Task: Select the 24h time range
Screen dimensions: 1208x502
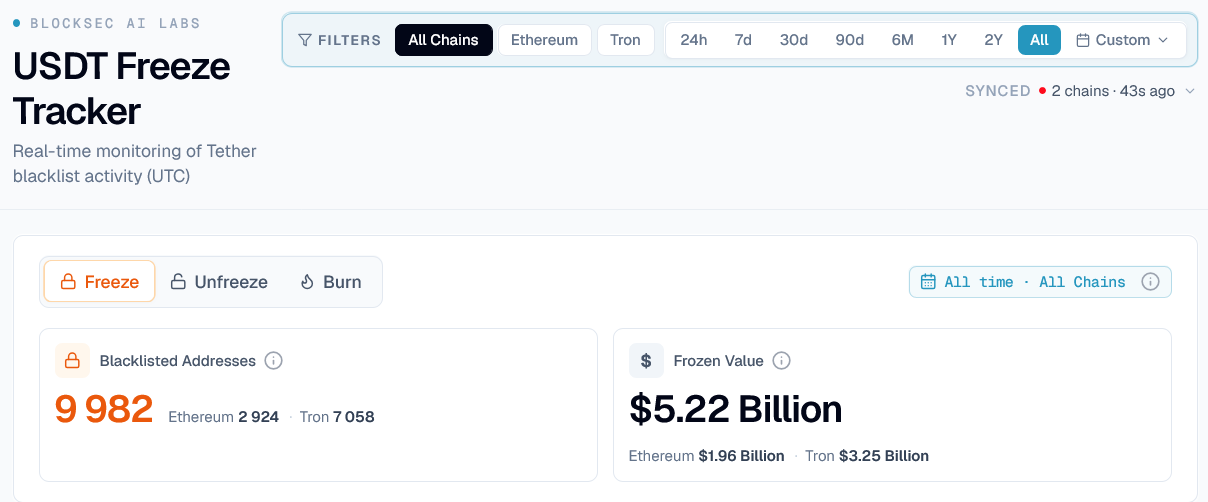Action: point(693,40)
